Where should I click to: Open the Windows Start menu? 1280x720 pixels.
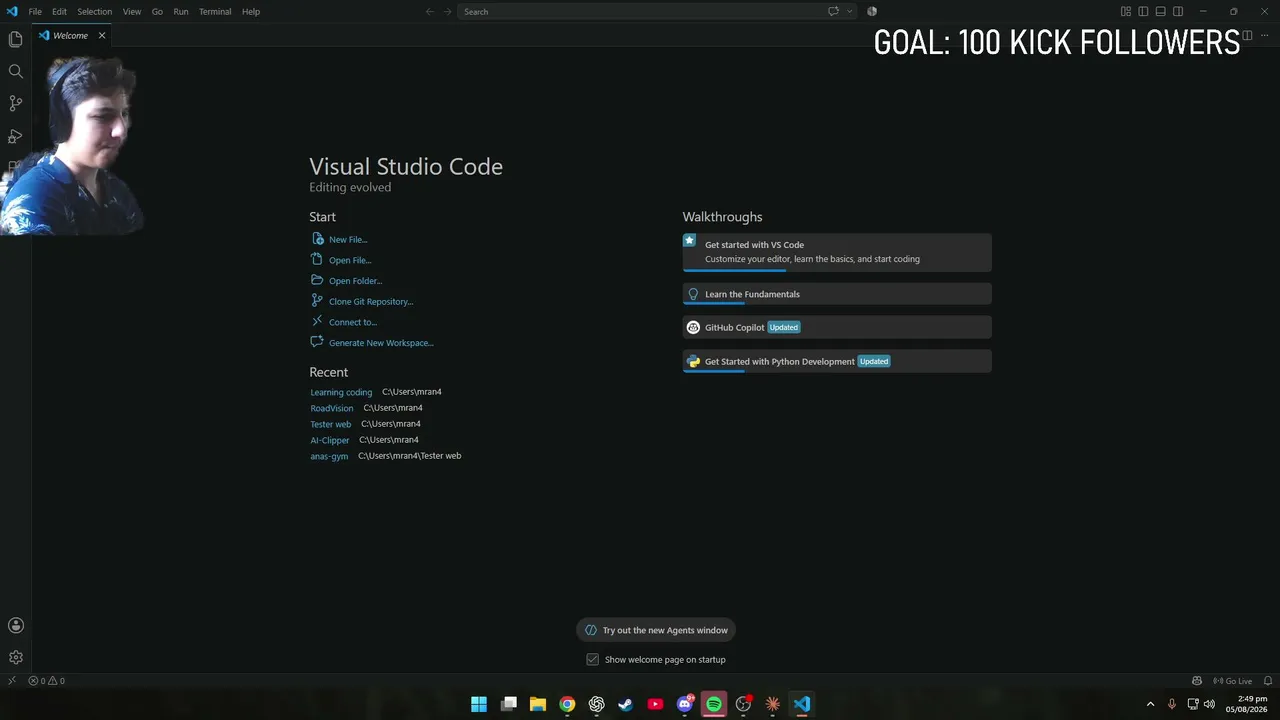pyautogui.click(x=479, y=704)
